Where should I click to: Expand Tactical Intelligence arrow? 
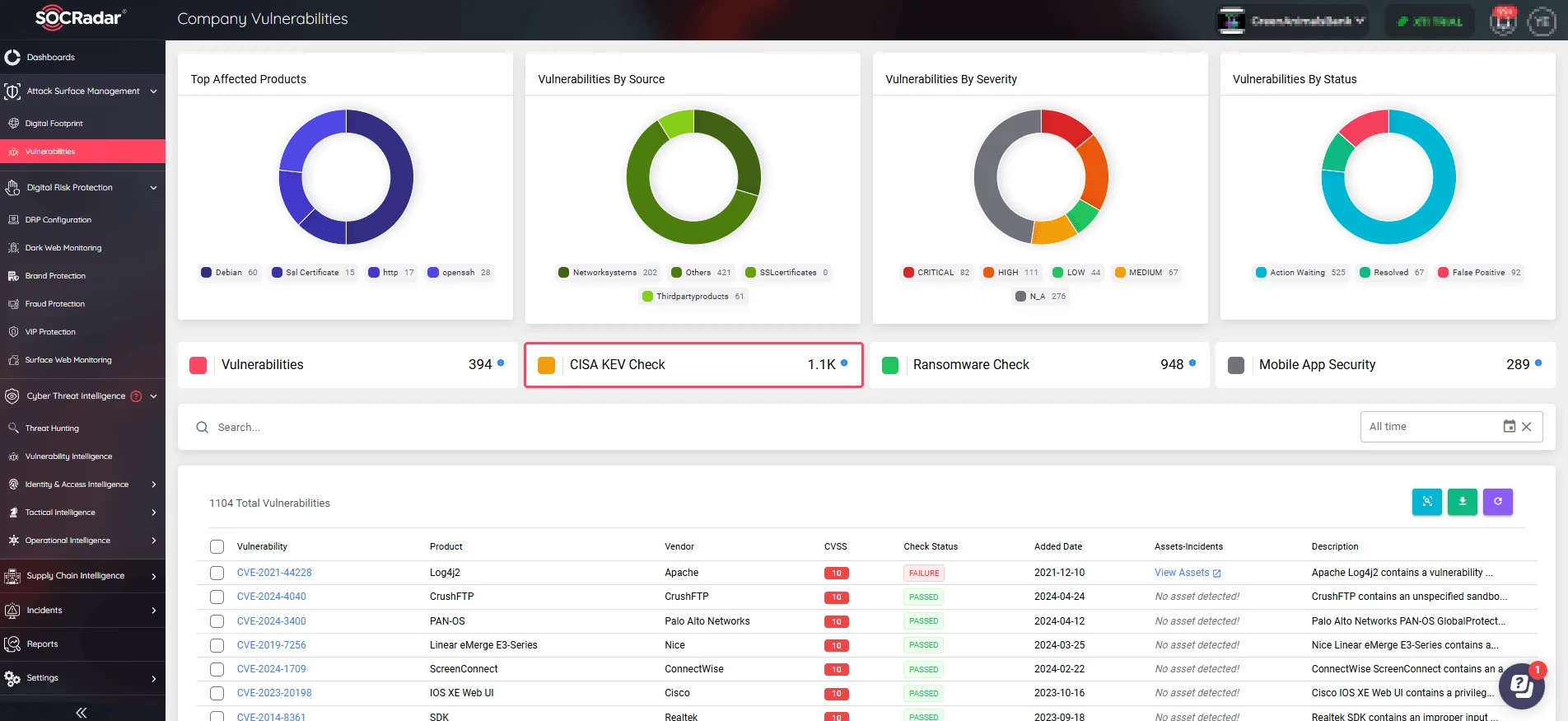(154, 513)
